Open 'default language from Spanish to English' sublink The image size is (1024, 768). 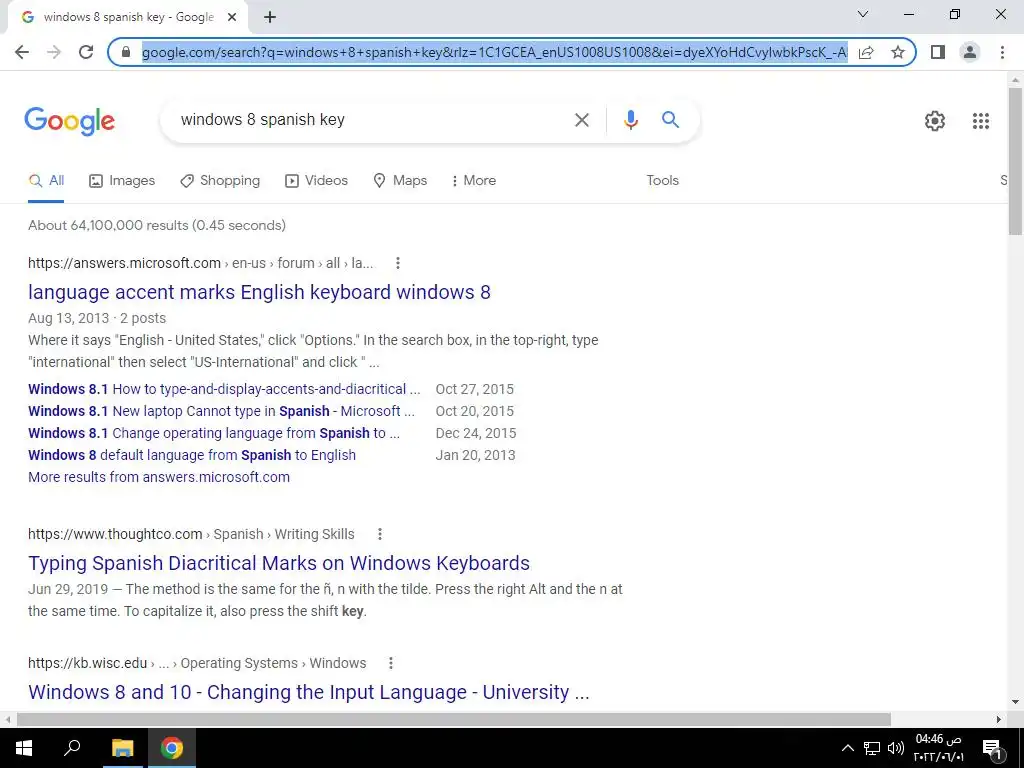[x=192, y=455]
